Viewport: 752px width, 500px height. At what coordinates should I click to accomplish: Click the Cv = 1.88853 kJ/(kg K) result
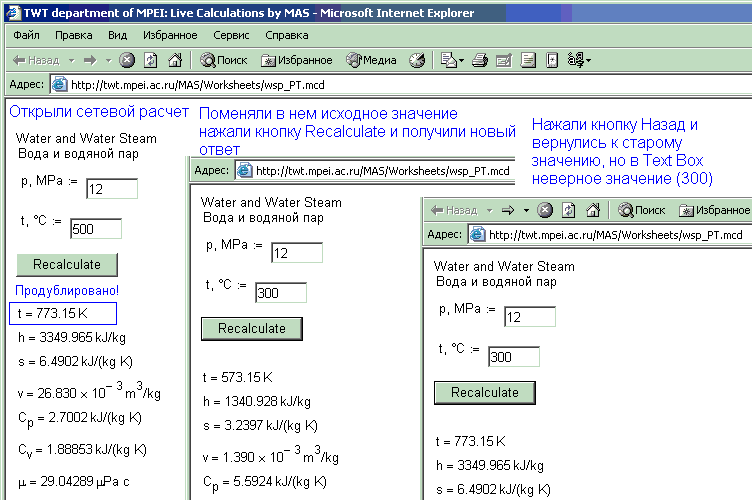click(x=82, y=450)
